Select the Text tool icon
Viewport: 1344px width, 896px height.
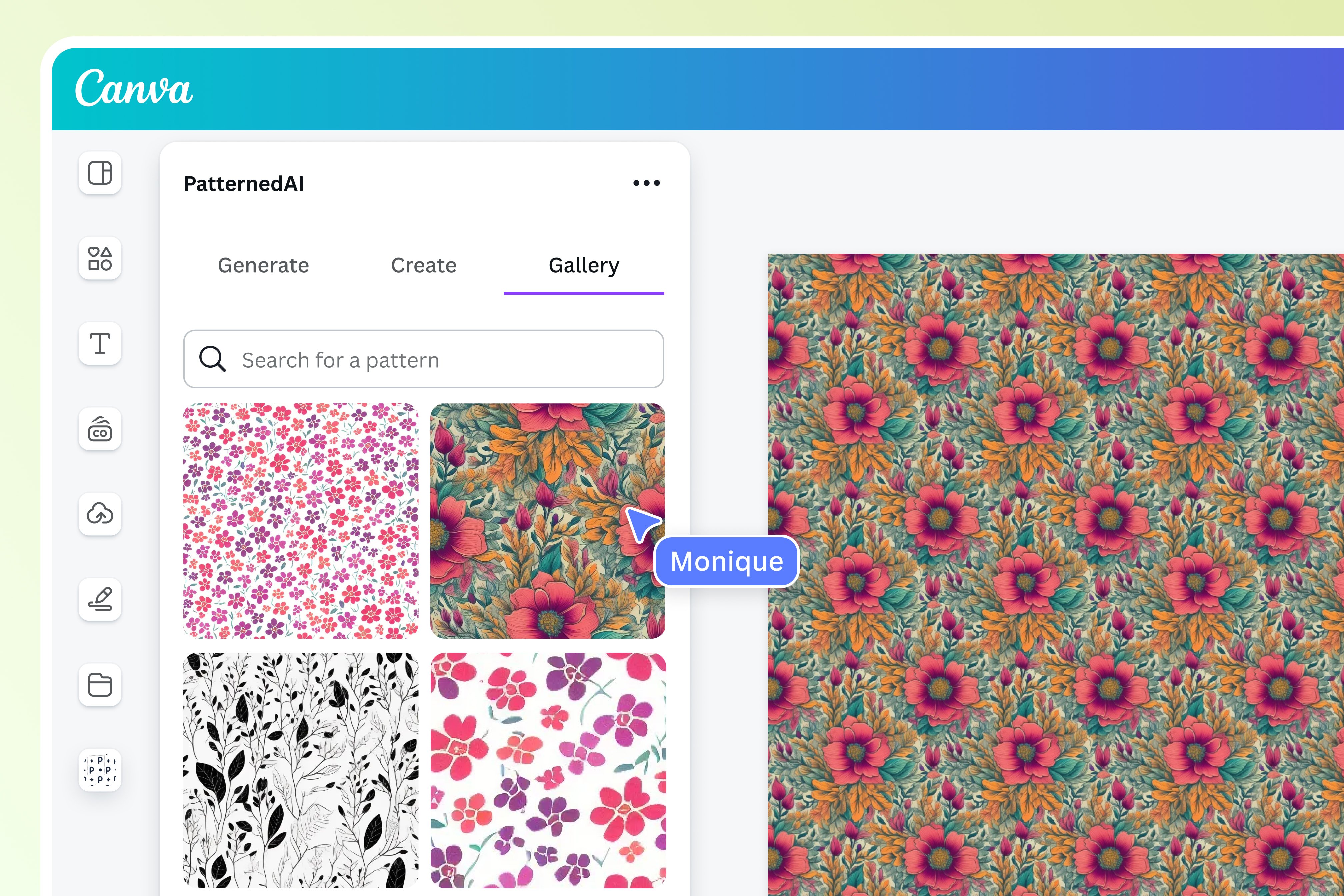tap(99, 344)
